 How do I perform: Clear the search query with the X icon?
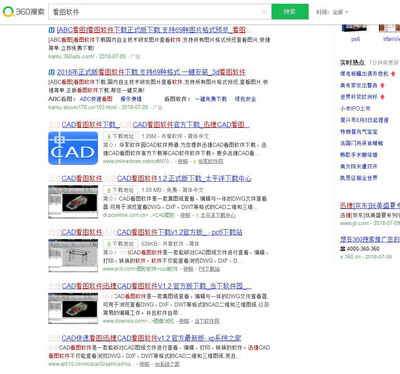264,12
